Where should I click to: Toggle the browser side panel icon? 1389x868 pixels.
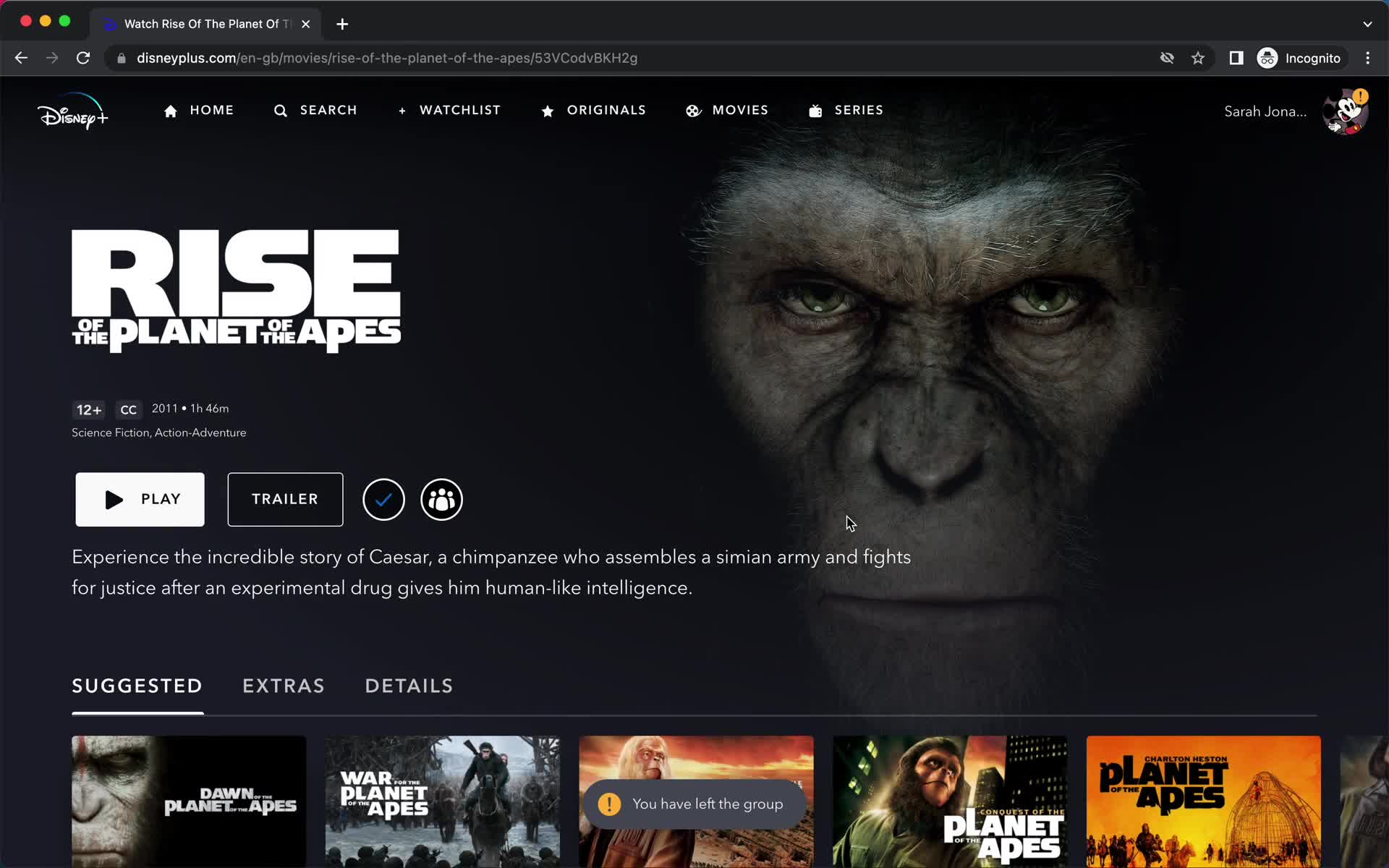tap(1236, 58)
